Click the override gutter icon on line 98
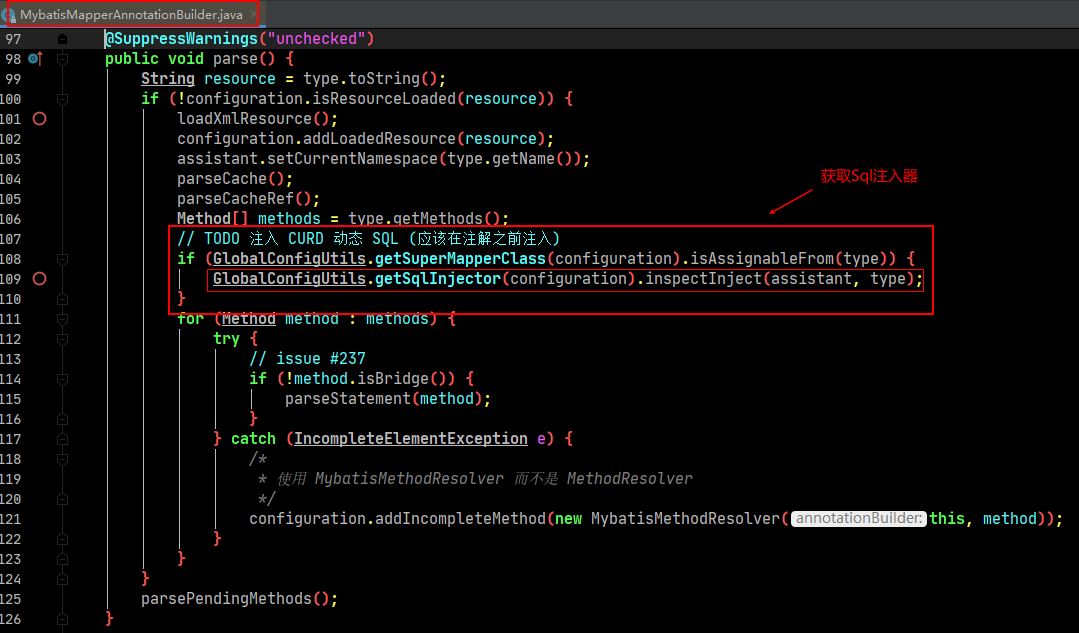This screenshot has height=633, width=1079. coord(35,58)
